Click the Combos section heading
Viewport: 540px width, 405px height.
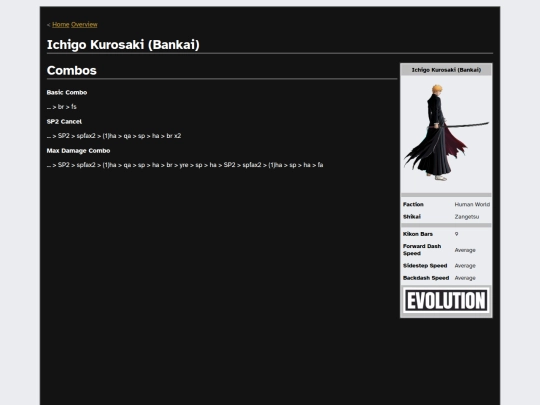pyautogui.click(x=72, y=71)
